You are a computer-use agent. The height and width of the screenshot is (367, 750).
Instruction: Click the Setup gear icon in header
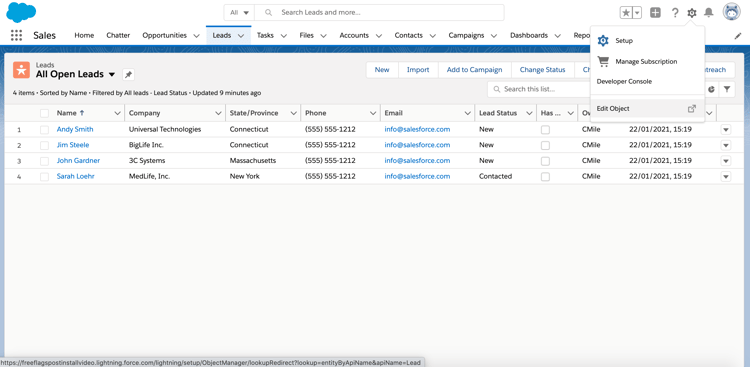(x=692, y=13)
